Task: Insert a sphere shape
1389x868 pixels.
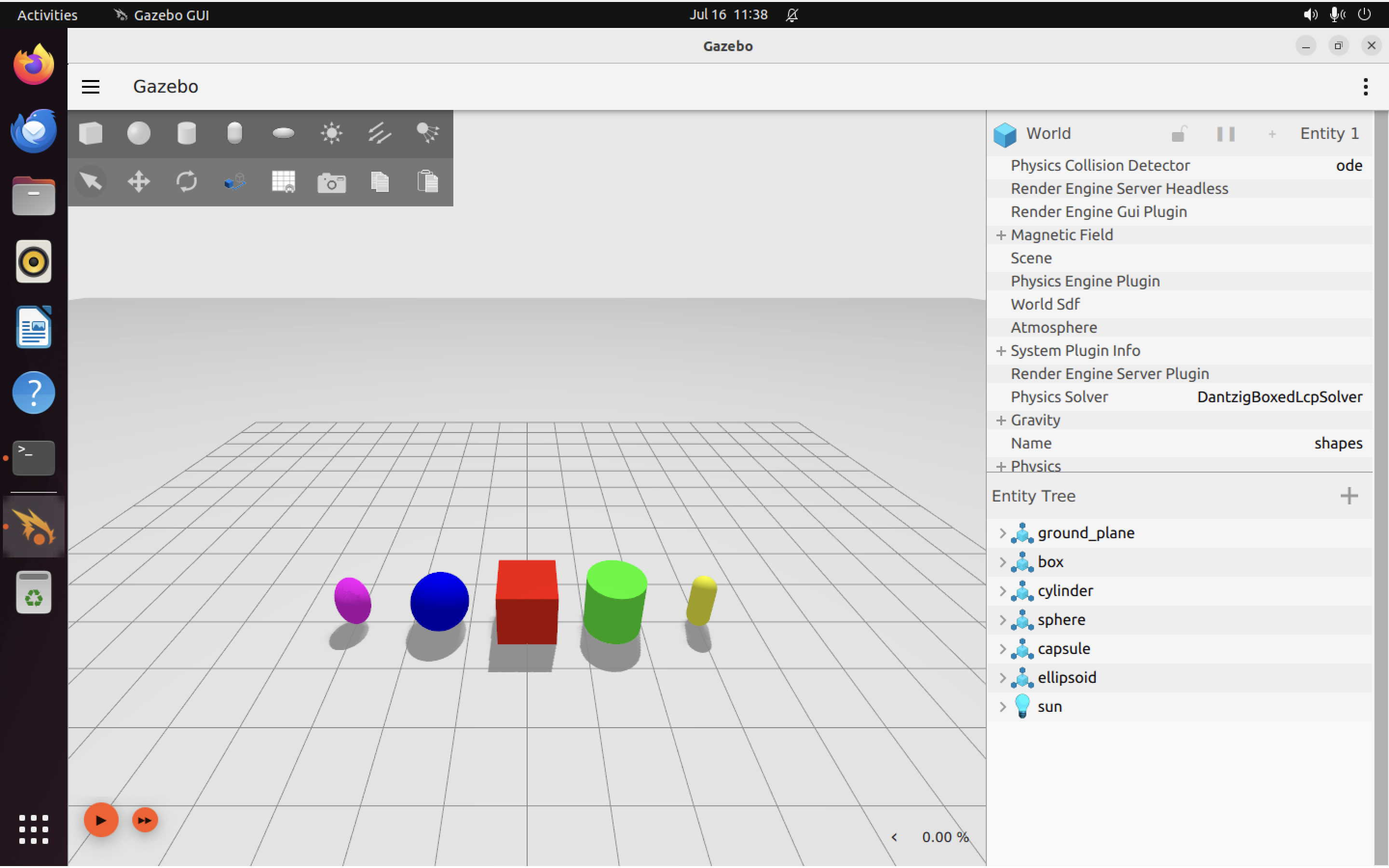Action: (x=138, y=133)
